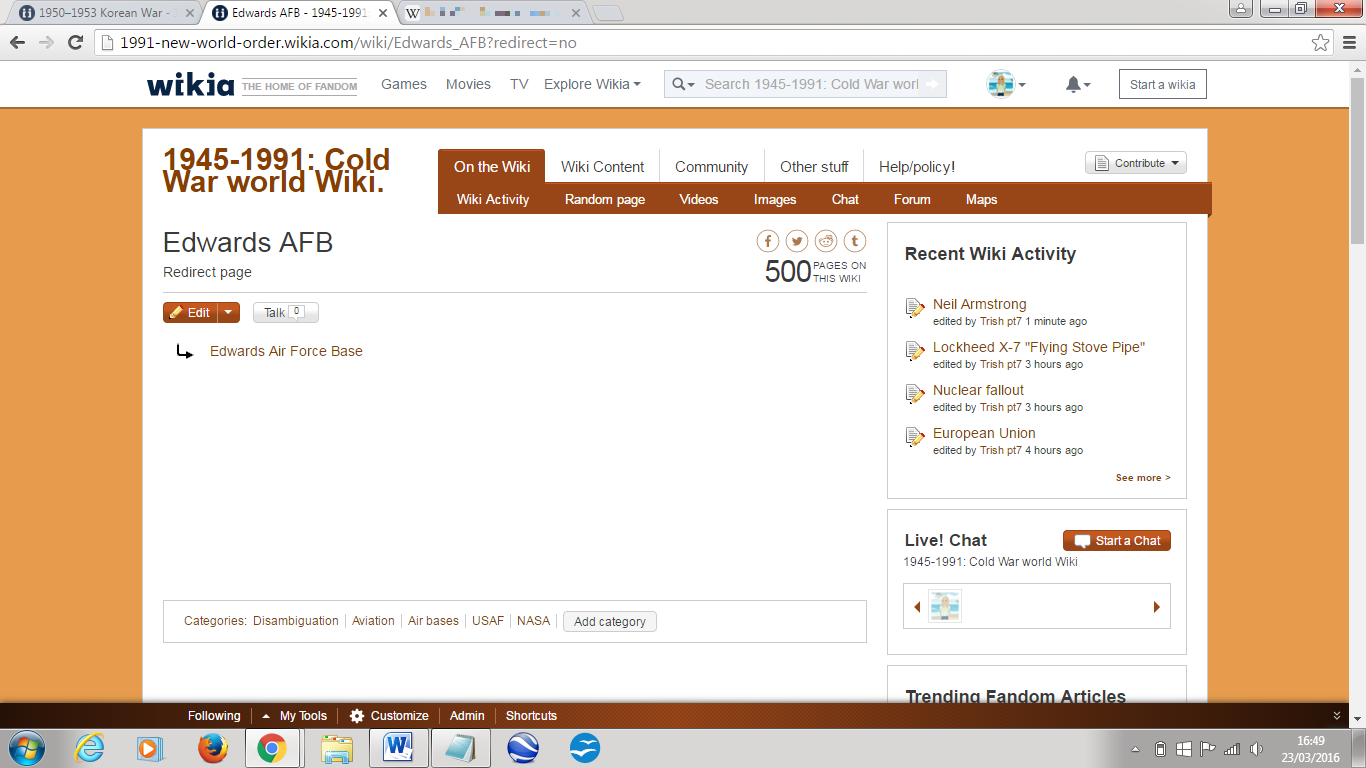Viewport: 1366px width, 768px height.
Task: Open the Wiki Content tab
Action: (x=603, y=167)
